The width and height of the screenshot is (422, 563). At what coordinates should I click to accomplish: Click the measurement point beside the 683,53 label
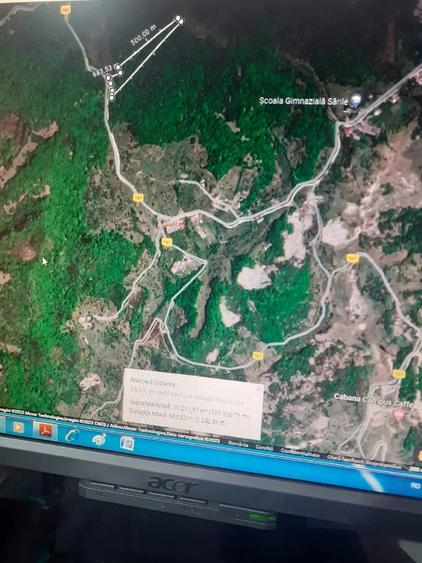pos(118,66)
